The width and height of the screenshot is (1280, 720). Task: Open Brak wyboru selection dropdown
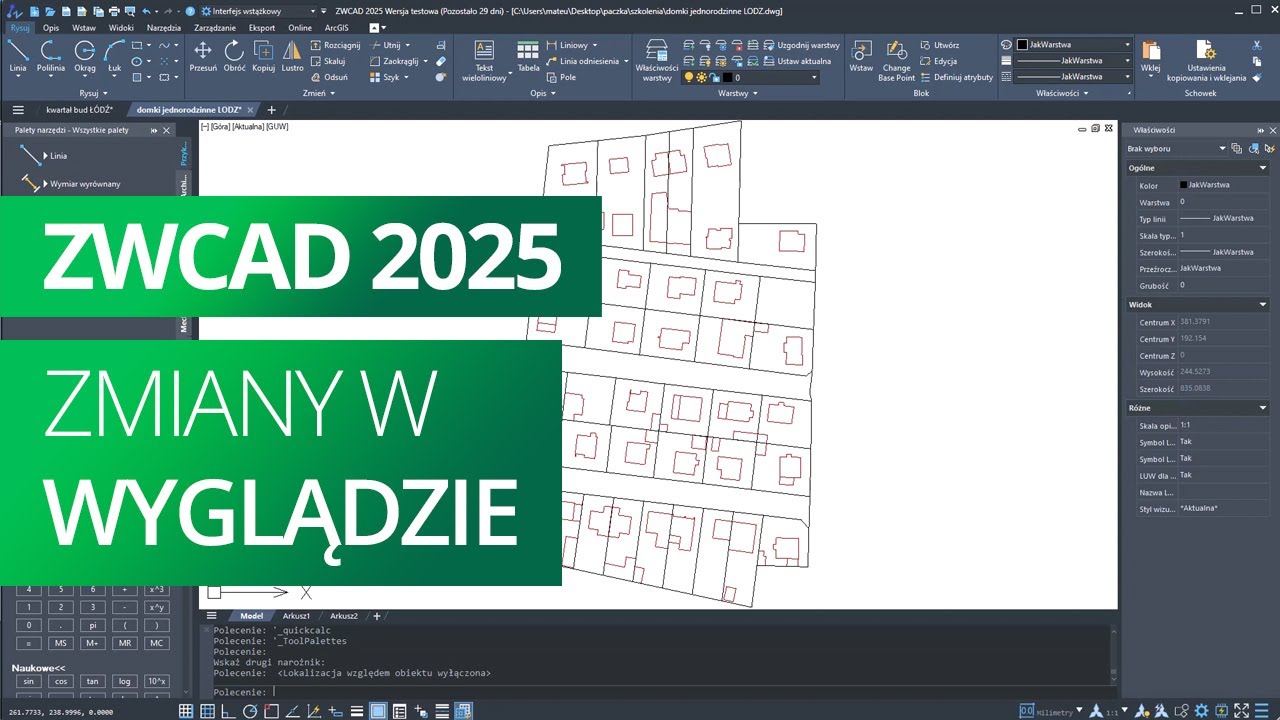point(1176,148)
